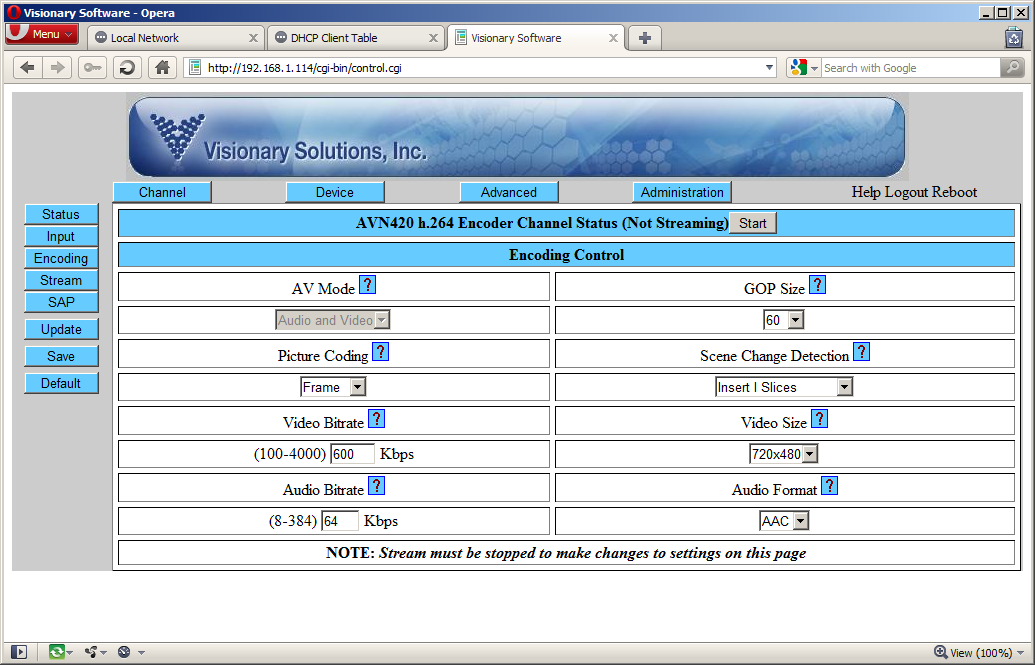The height and width of the screenshot is (665, 1035).
Task: Open GOP Size 60 dropdown
Action: pos(784,320)
